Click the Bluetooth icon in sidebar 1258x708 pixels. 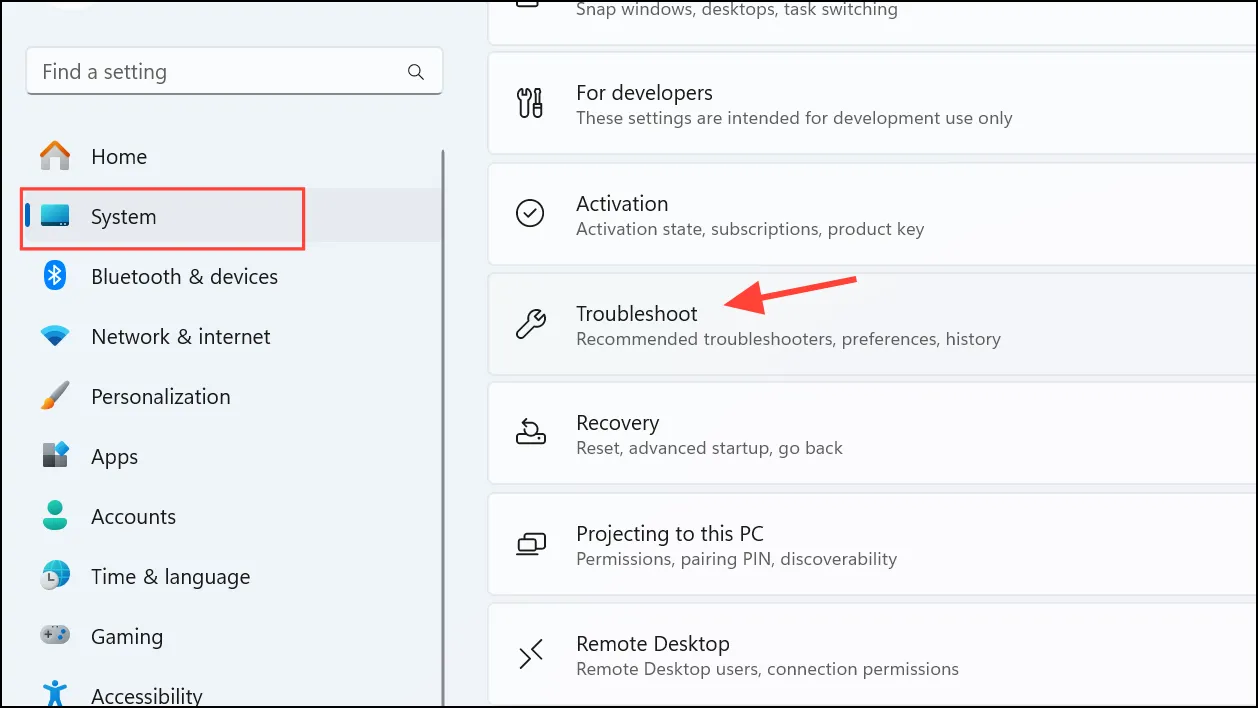coord(55,276)
